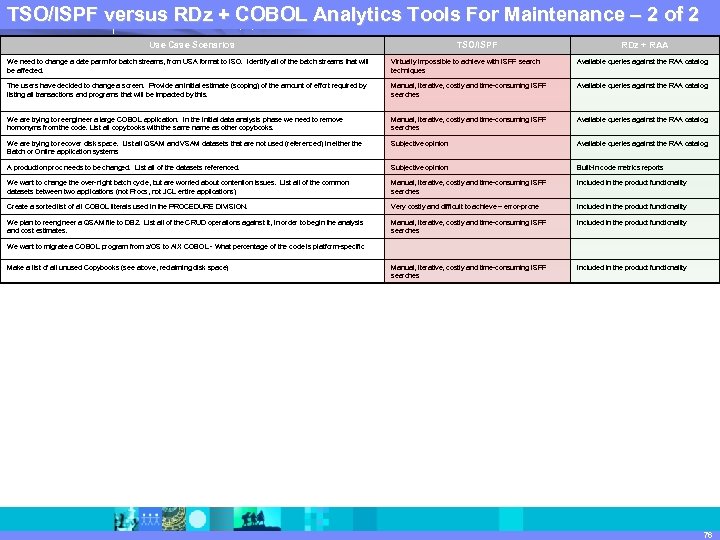
Task: Click the TSO/ISPF cell in the over-night batch cycle row
Action: pyautogui.click(x=477, y=186)
